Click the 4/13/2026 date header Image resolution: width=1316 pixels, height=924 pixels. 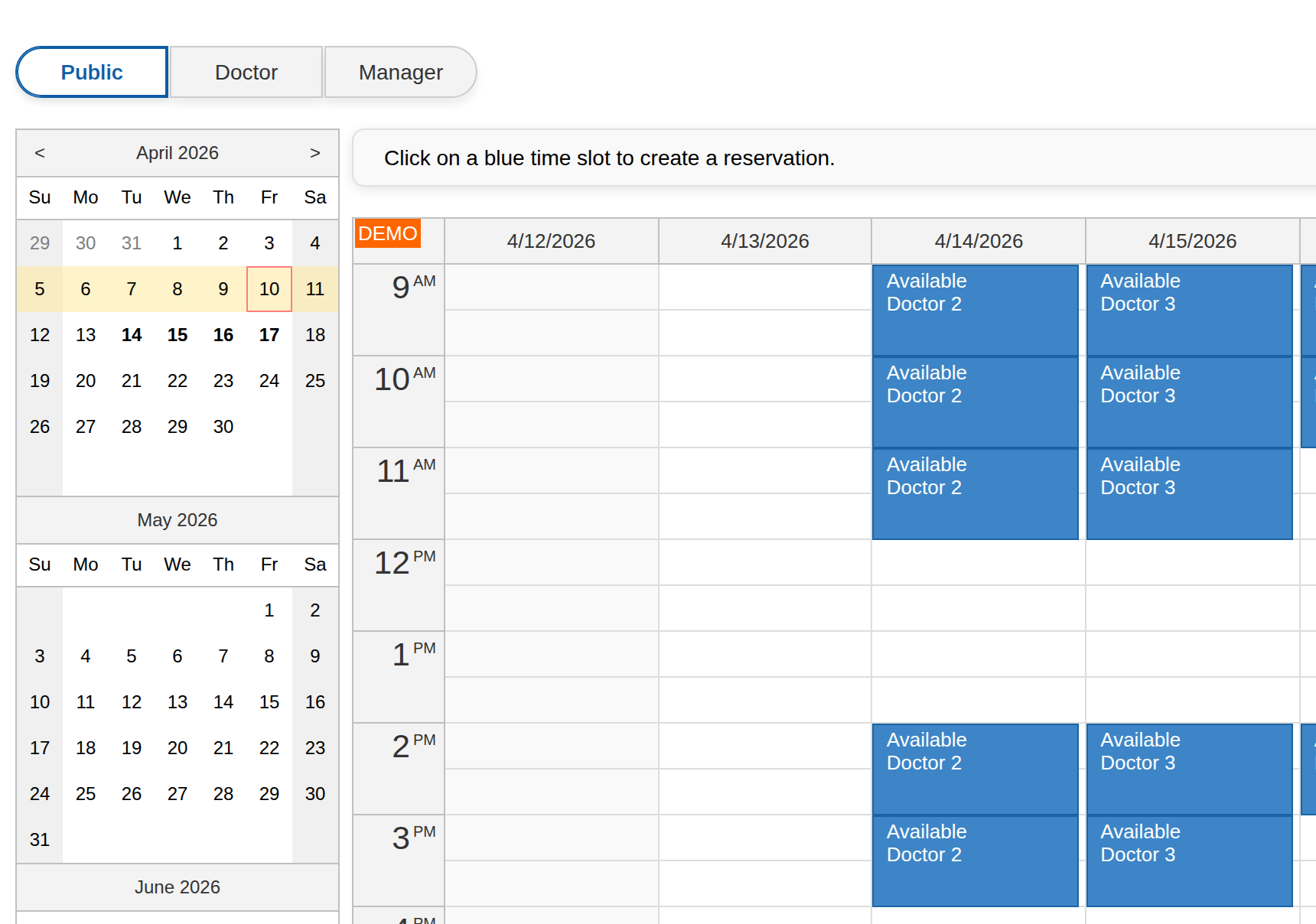coord(764,240)
